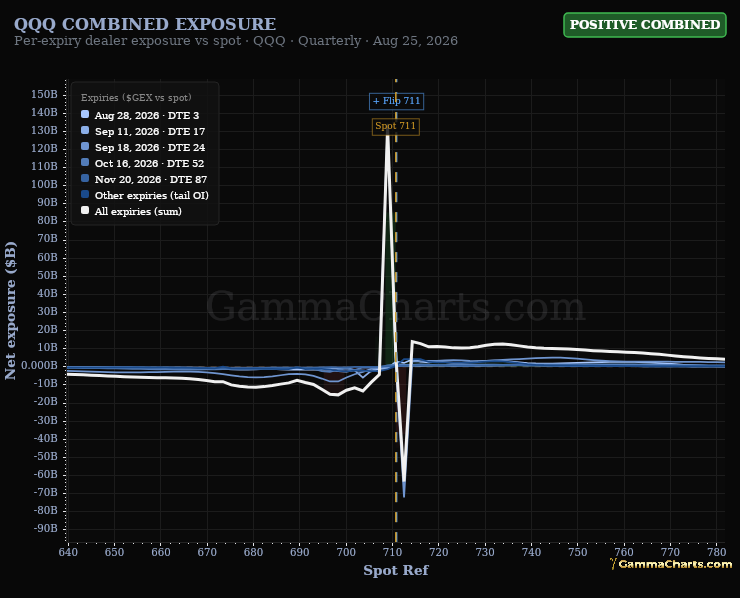Click the per-expiry dealer exposure subtitle

[x=236, y=41]
